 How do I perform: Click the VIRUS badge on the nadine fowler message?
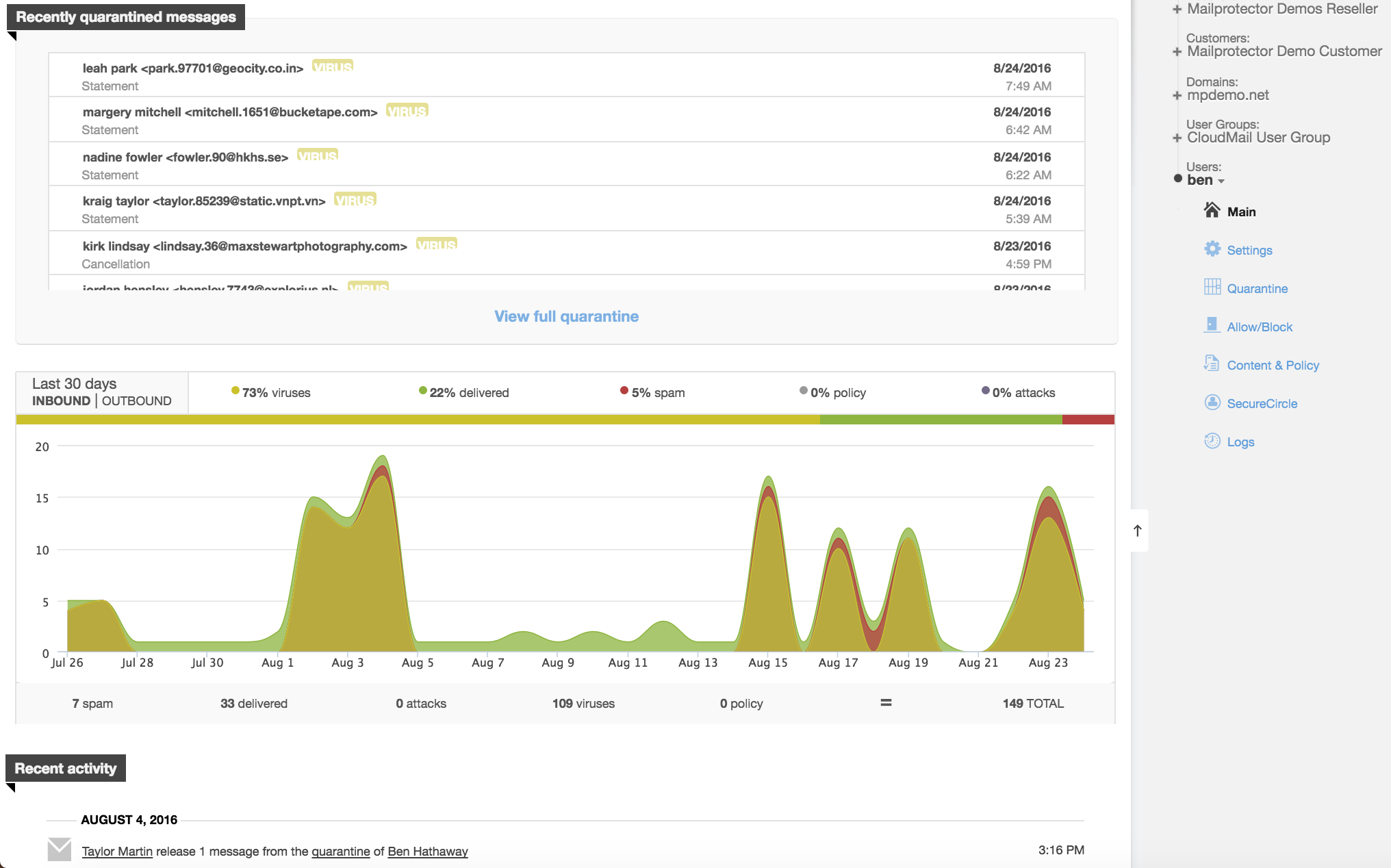coord(318,155)
